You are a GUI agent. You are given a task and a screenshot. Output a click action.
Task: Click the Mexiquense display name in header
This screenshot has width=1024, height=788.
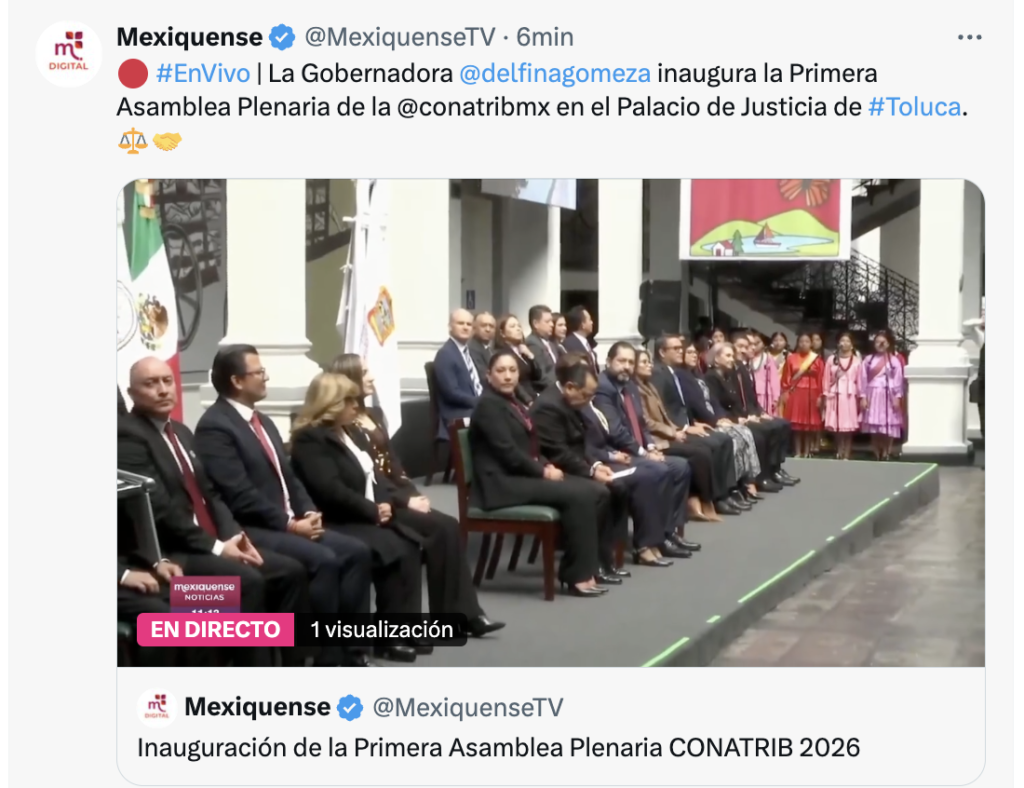coord(189,37)
